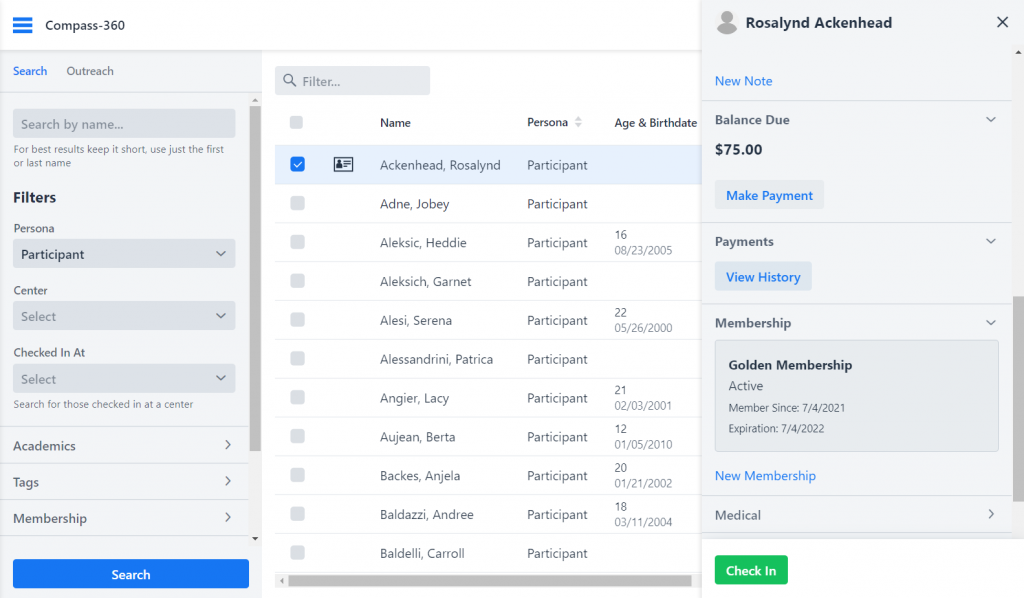Click the Rosalynd Ackenhead avatar icon

(x=726, y=23)
